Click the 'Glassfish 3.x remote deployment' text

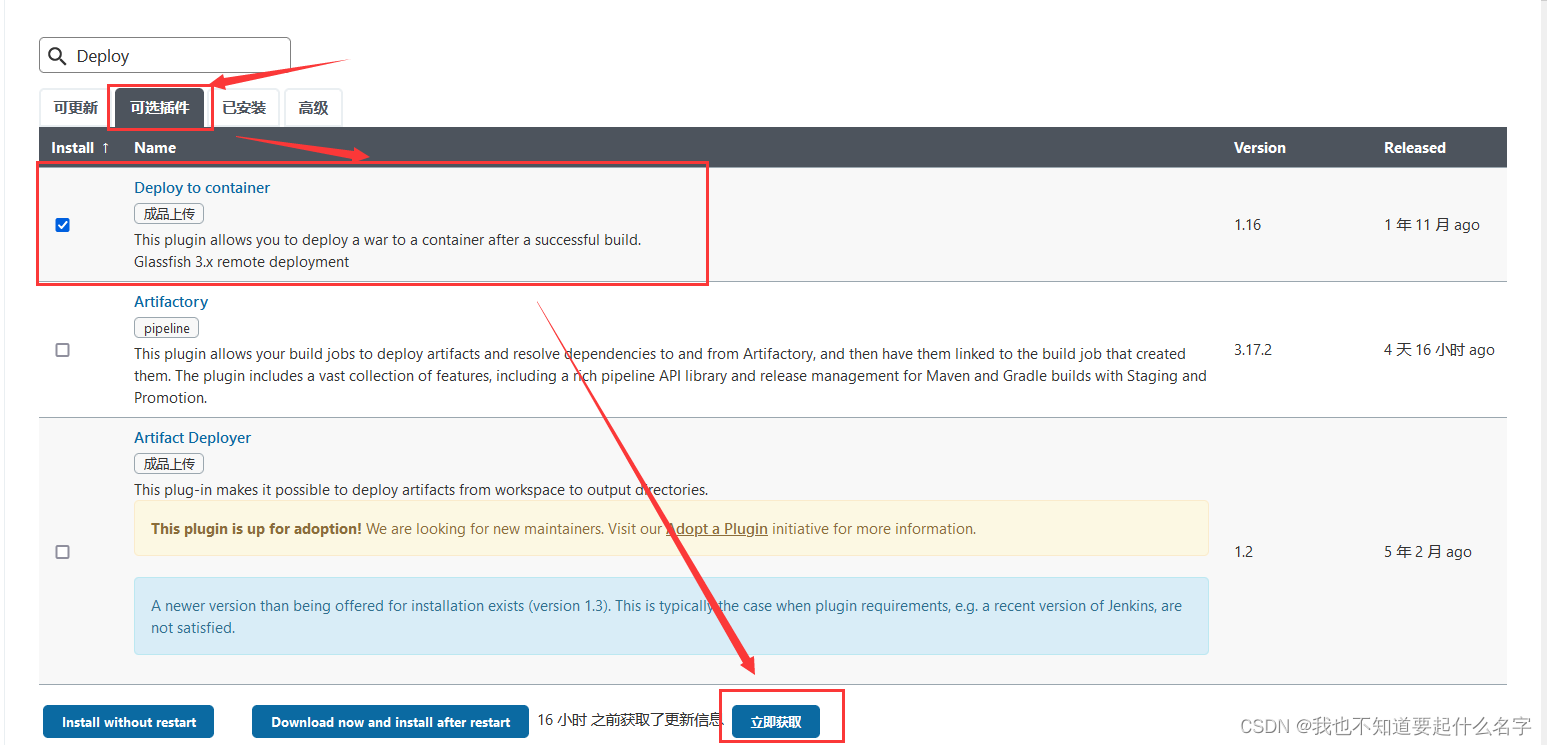pos(242,262)
